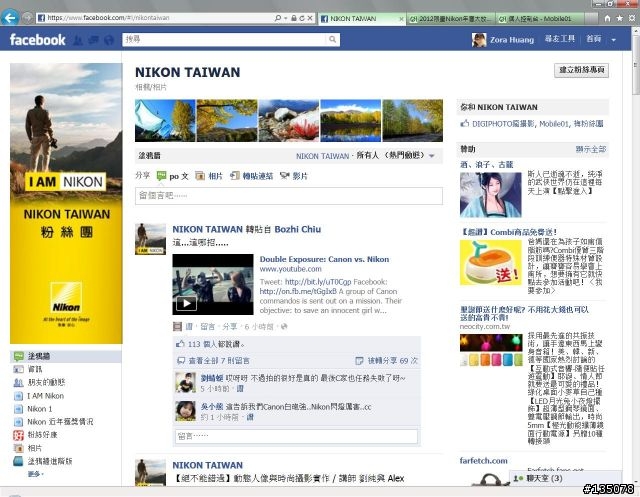
Task: Click the browser forward arrow button
Action: pyautogui.click(x=27, y=18)
